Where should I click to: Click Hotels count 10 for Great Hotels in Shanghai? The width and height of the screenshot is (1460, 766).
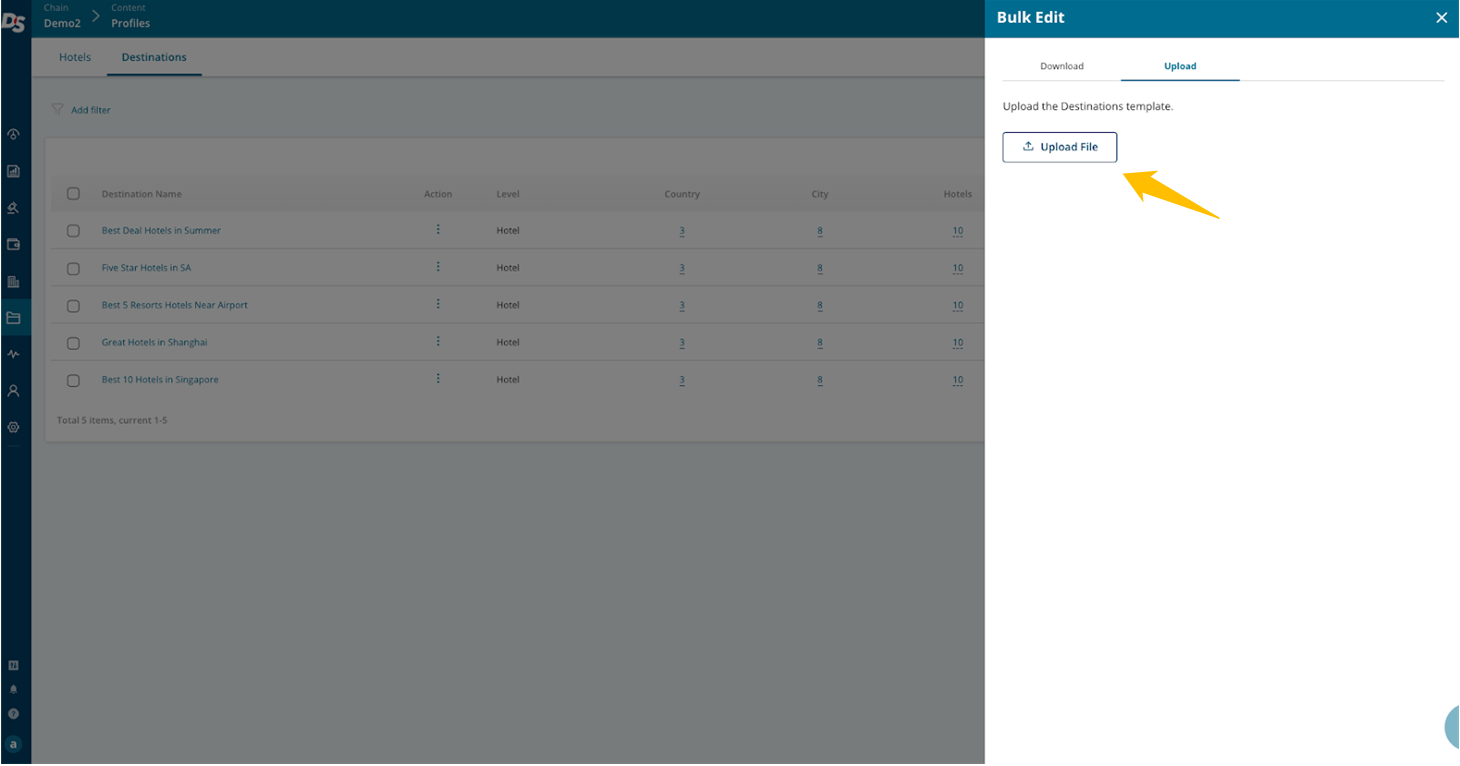pos(958,343)
